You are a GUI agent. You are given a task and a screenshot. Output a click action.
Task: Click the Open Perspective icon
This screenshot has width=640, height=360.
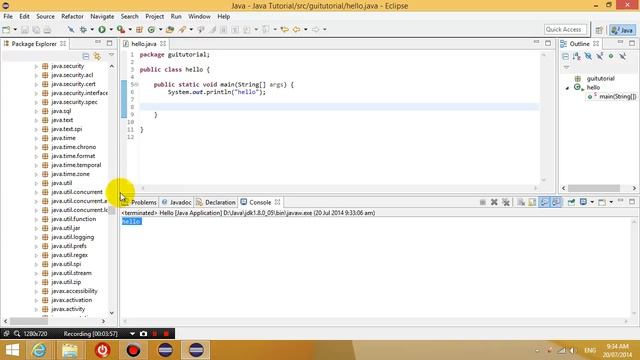coord(599,30)
